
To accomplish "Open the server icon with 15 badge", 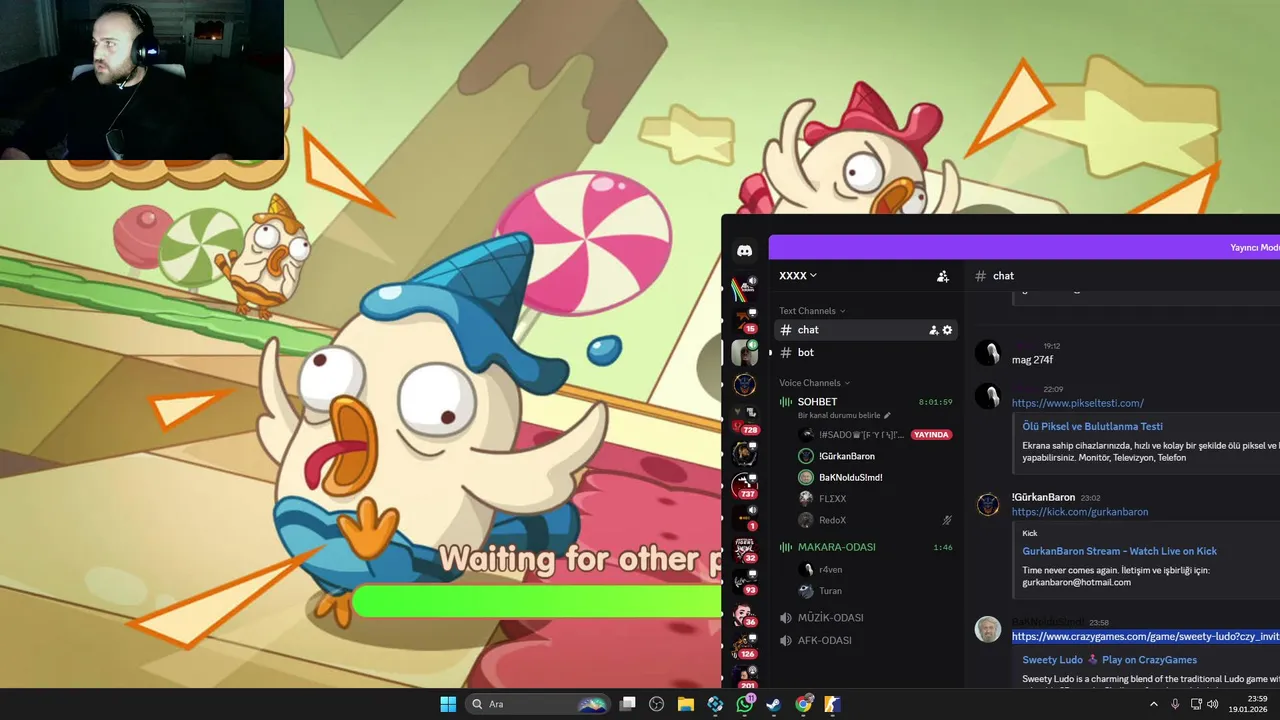I will click(x=744, y=320).
